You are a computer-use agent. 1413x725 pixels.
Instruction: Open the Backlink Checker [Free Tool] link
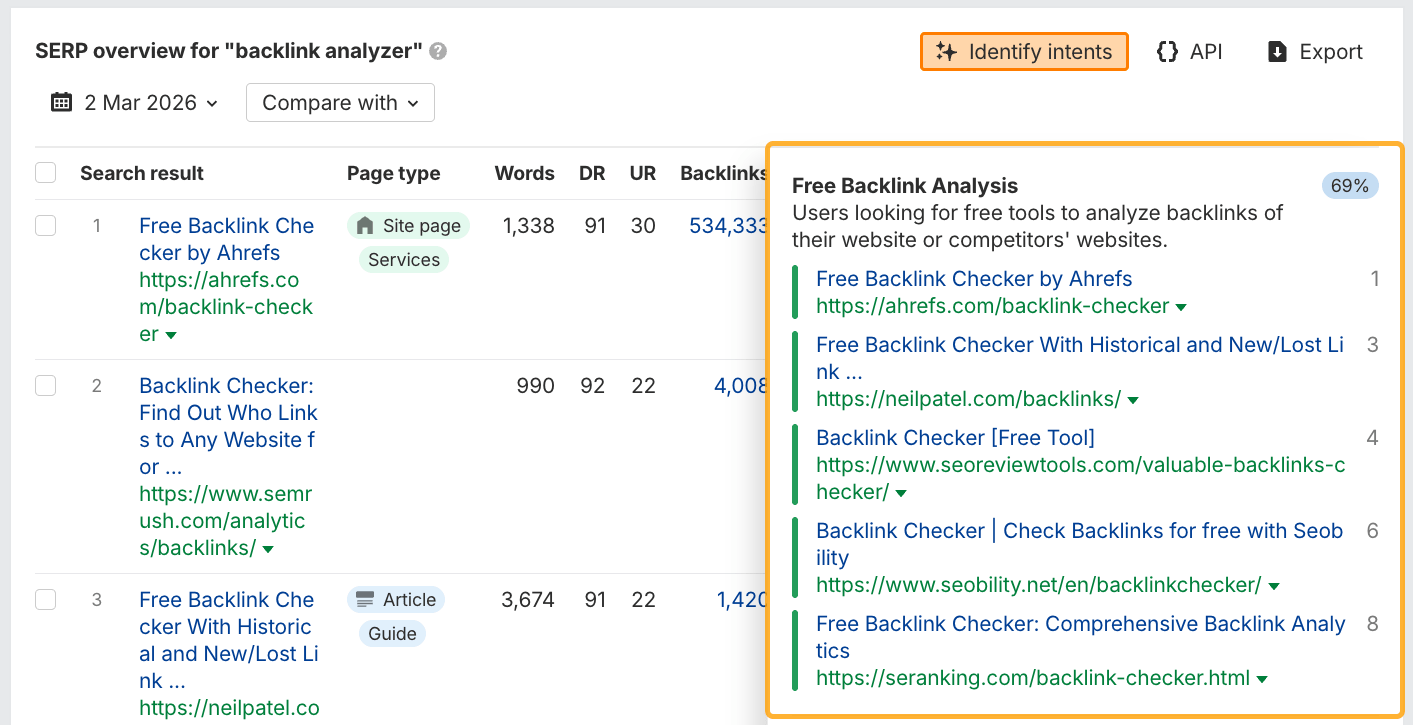tap(955, 437)
